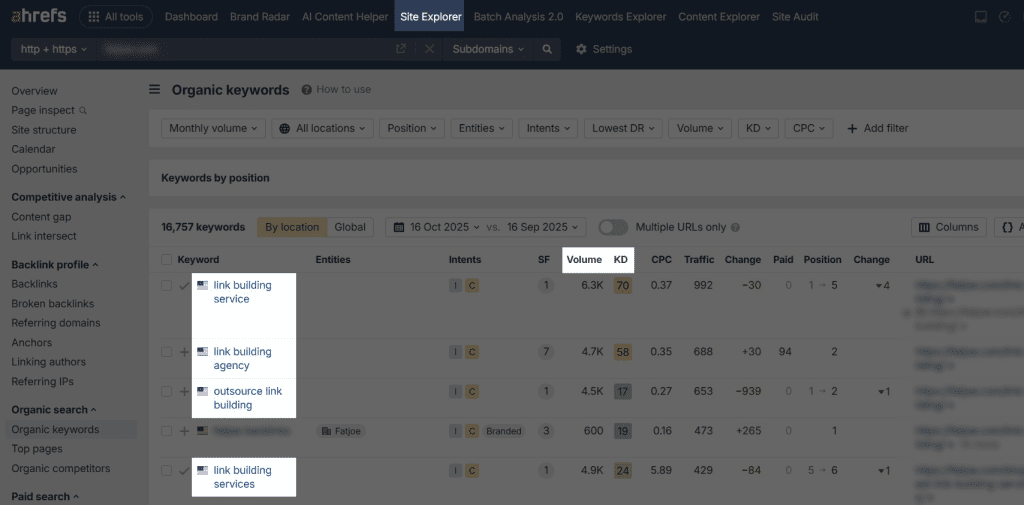Open Batch Analysis 2.0
This screenshot has width=1024, height=505.
click(x=519, y=17)
